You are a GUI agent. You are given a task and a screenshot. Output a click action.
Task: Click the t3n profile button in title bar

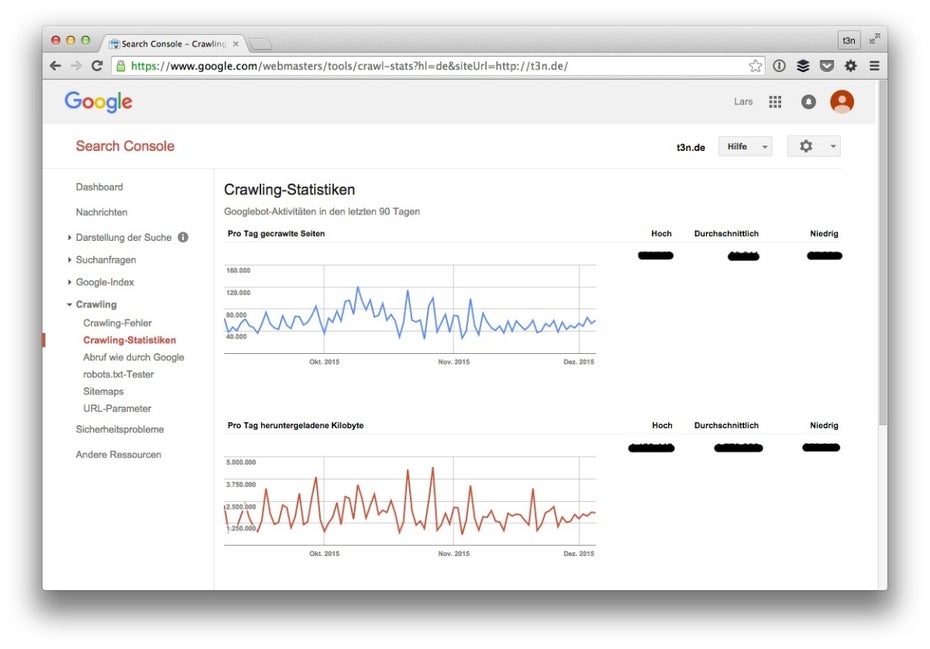pyautogui.click(x=849, y=40)
